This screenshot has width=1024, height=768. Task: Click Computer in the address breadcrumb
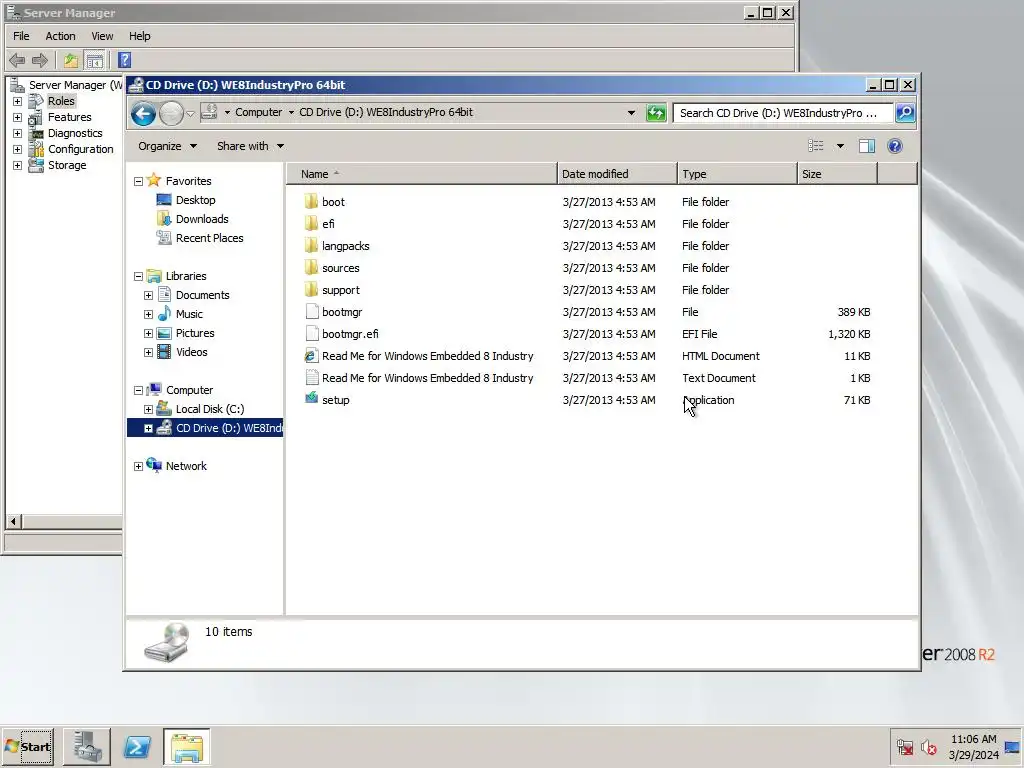(x=259, y=112)
